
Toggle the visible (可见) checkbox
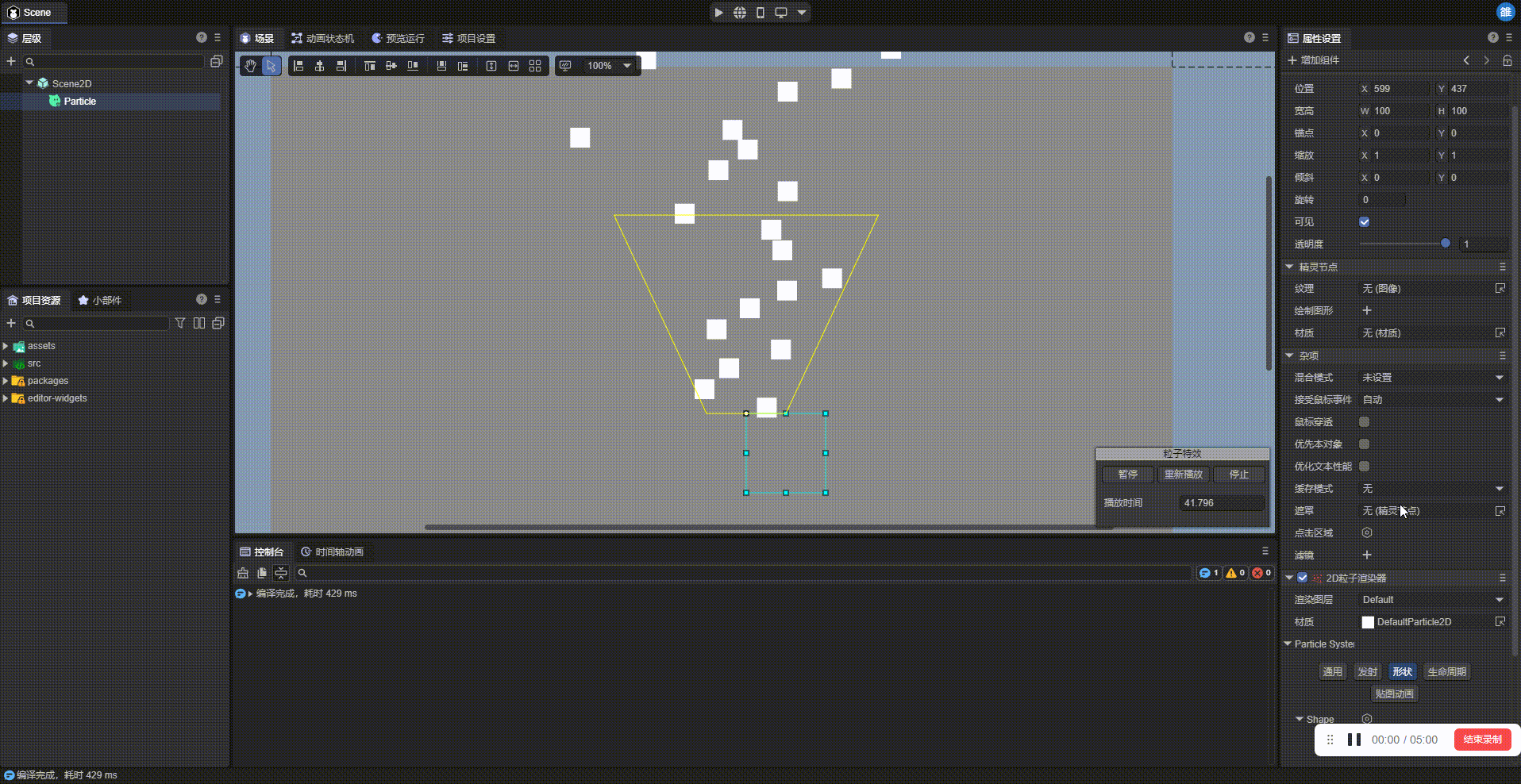coord(1364,222)
